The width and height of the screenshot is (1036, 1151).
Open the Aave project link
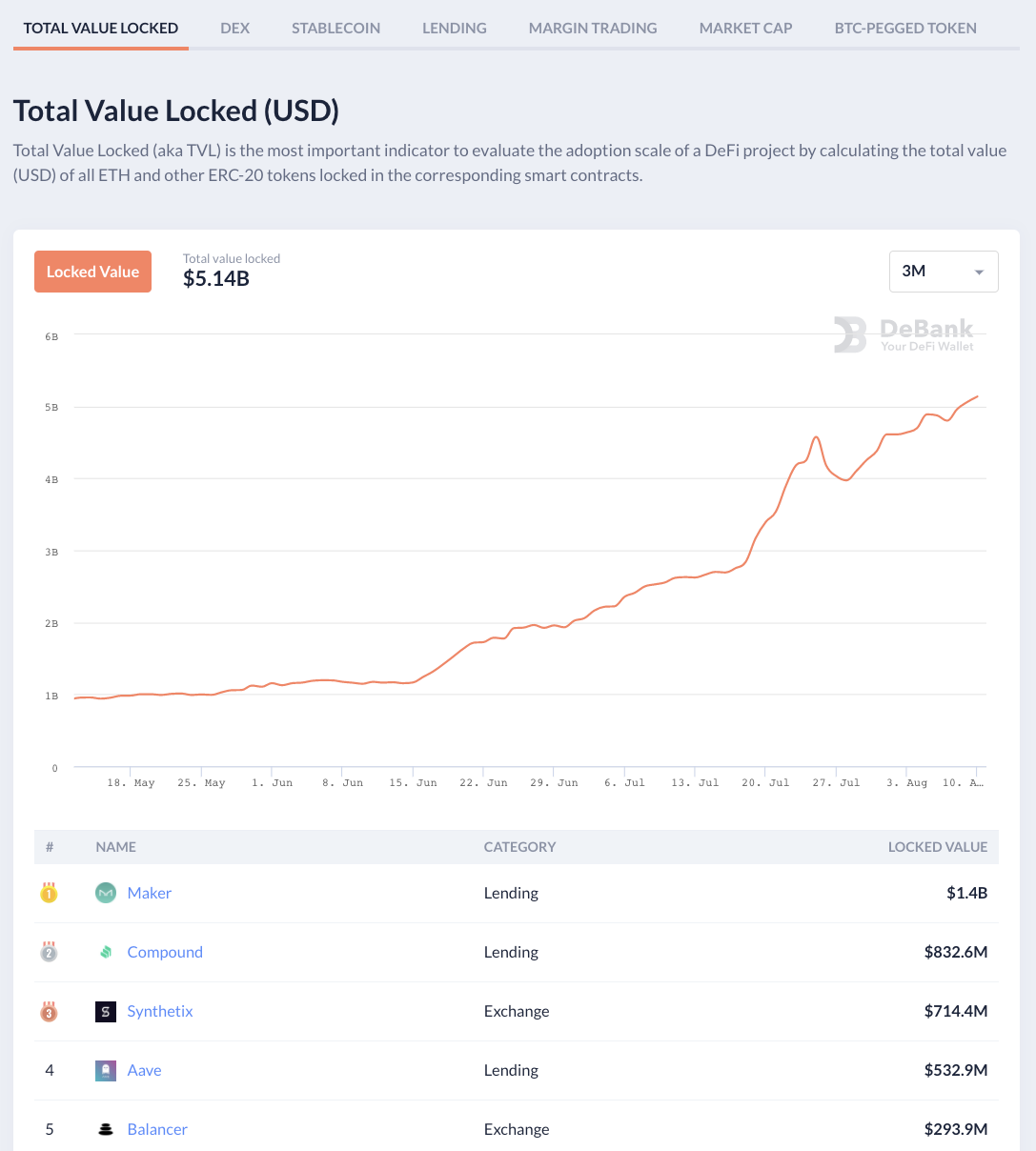[145, 1070]
